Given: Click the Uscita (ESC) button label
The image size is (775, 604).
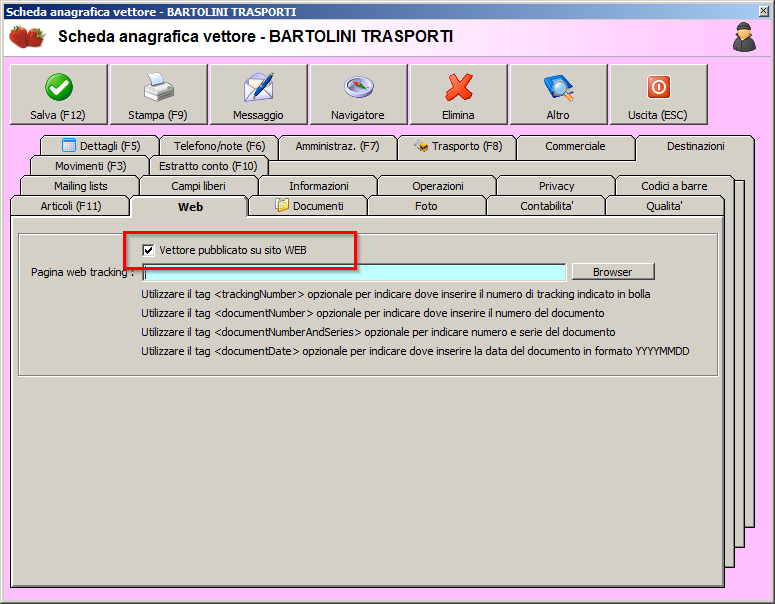Looking at the screenshot, I should tap(658, 115).
